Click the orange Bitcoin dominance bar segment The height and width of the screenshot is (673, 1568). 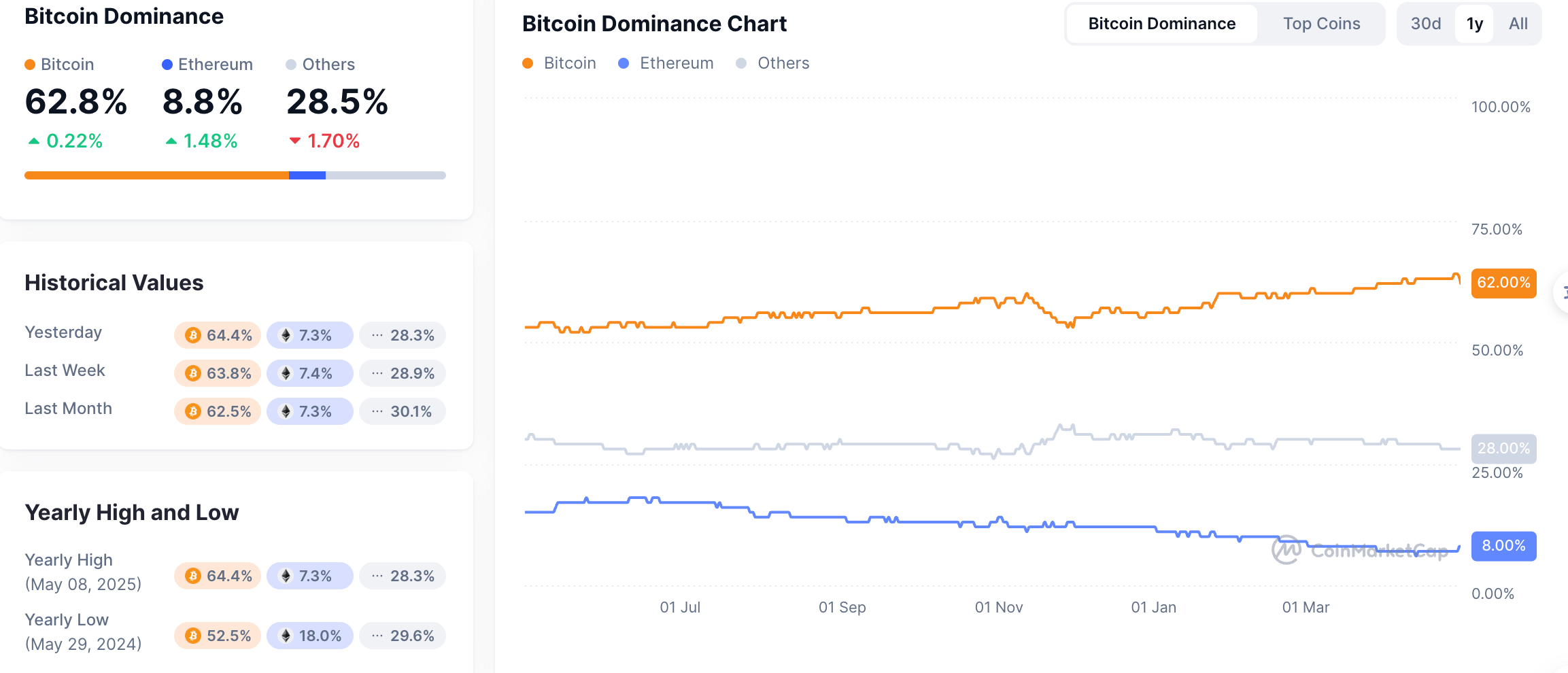(x=156, y=175)
